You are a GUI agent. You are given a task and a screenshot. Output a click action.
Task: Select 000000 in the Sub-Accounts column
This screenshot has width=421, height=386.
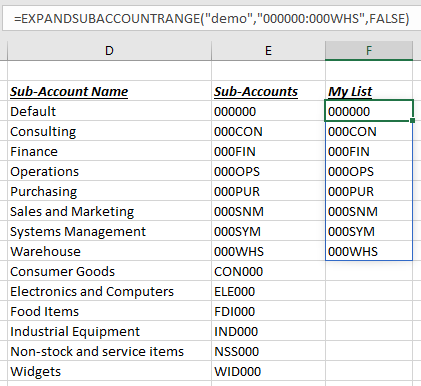pos(268,111)
